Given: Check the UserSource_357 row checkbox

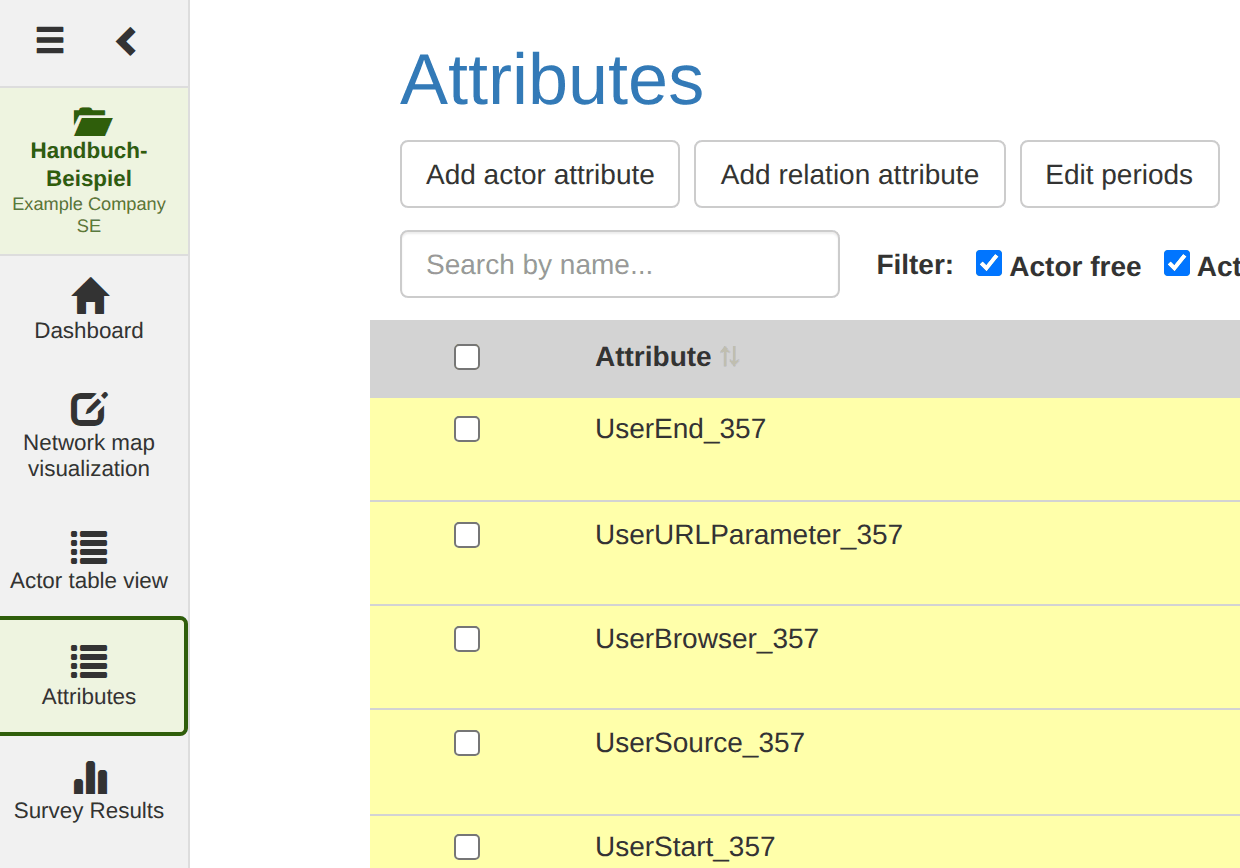Looking at the screenshot, I should point(467,743).
